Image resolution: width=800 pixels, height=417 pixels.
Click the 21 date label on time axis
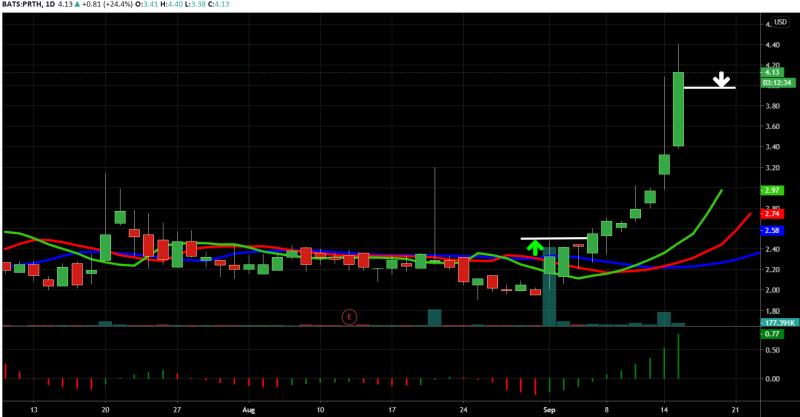click(x=735, y=410)
